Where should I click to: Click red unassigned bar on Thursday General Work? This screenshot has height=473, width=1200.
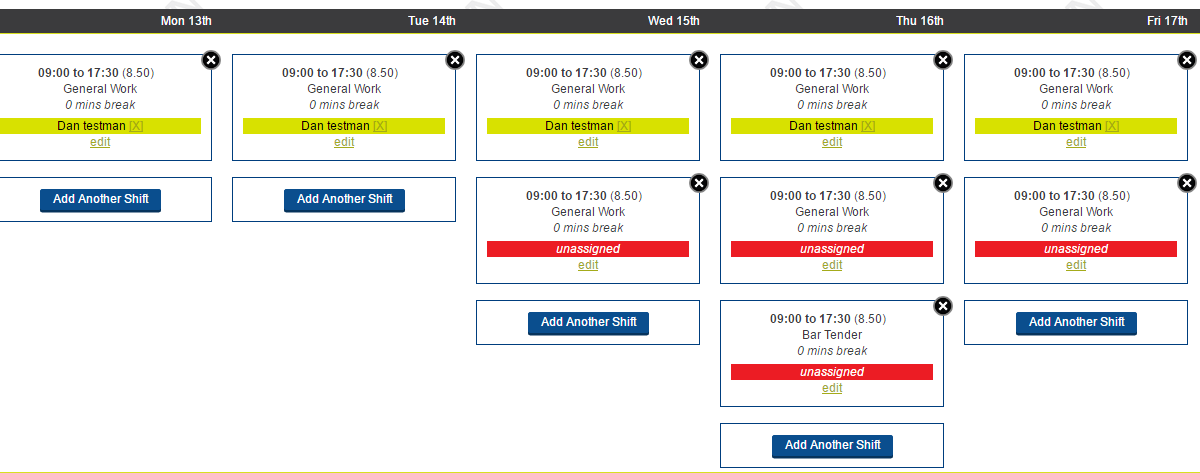832,249
